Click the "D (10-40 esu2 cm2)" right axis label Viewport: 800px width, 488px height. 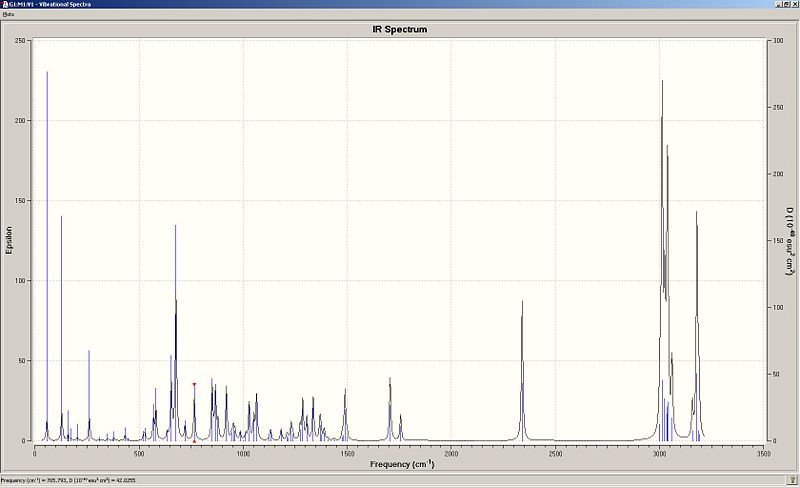790,241
